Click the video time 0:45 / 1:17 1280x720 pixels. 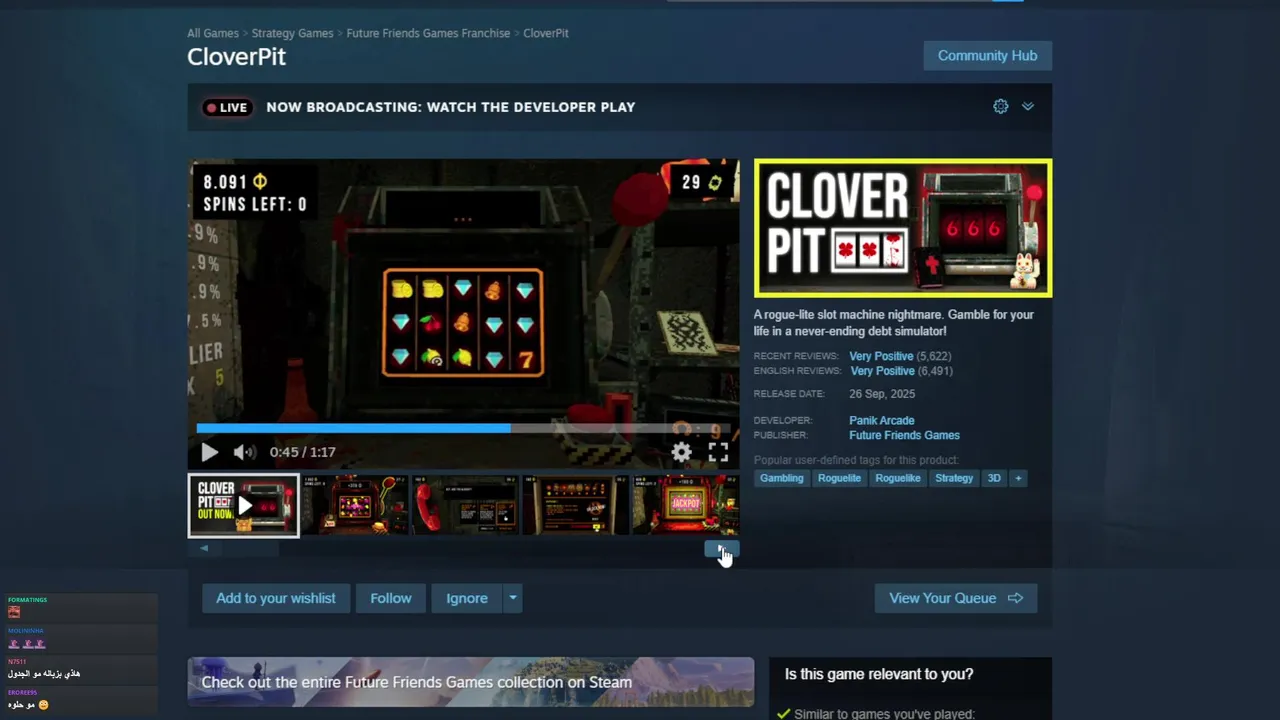click(x=302, y=452)
